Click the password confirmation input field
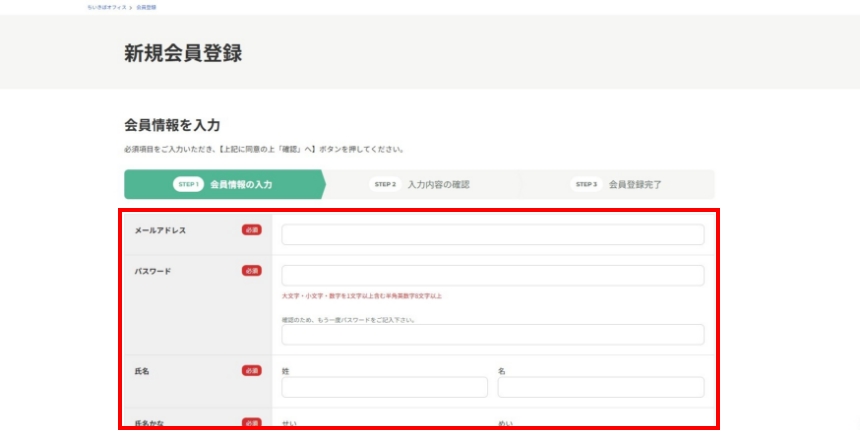This screenshot has height=431, width=860. [x=492, y=335]
